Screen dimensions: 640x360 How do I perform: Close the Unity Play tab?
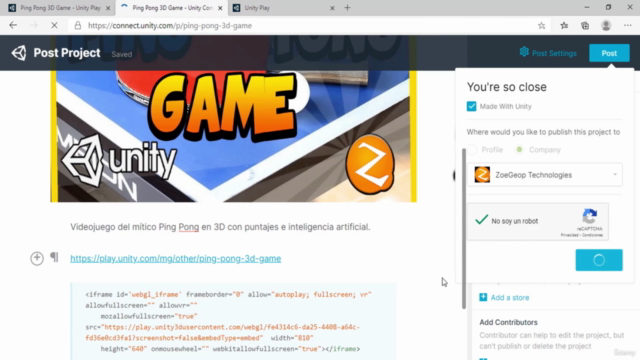point(332,8)
